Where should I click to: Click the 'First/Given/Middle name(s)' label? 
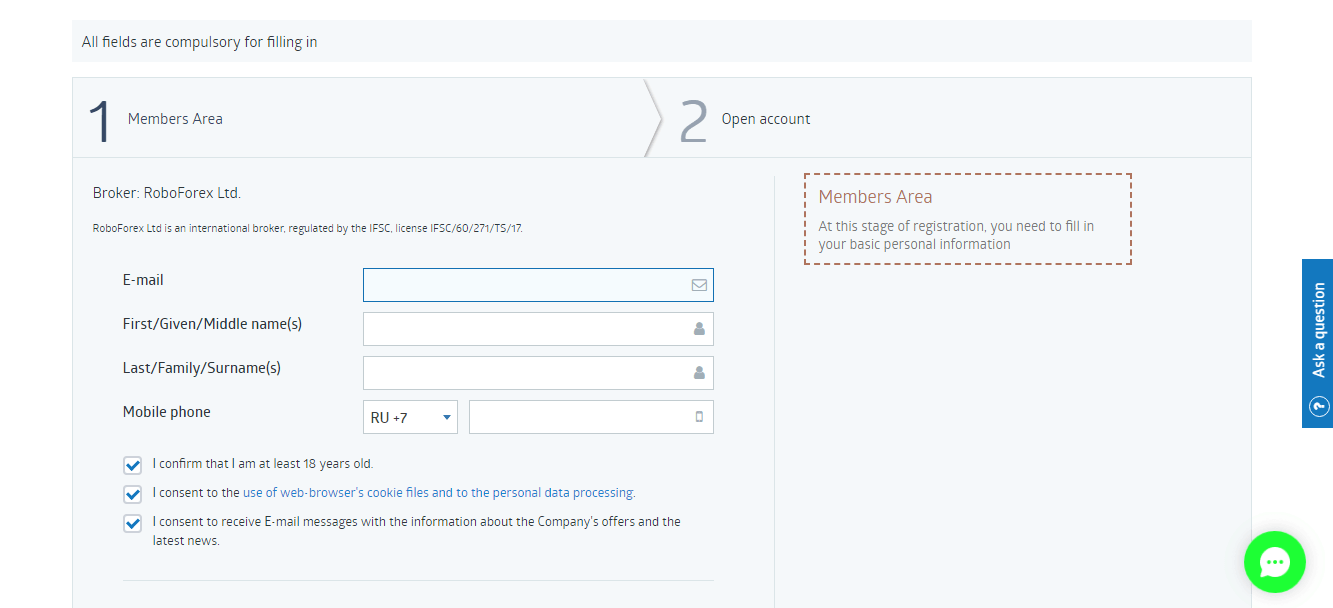tap(212, 324)
